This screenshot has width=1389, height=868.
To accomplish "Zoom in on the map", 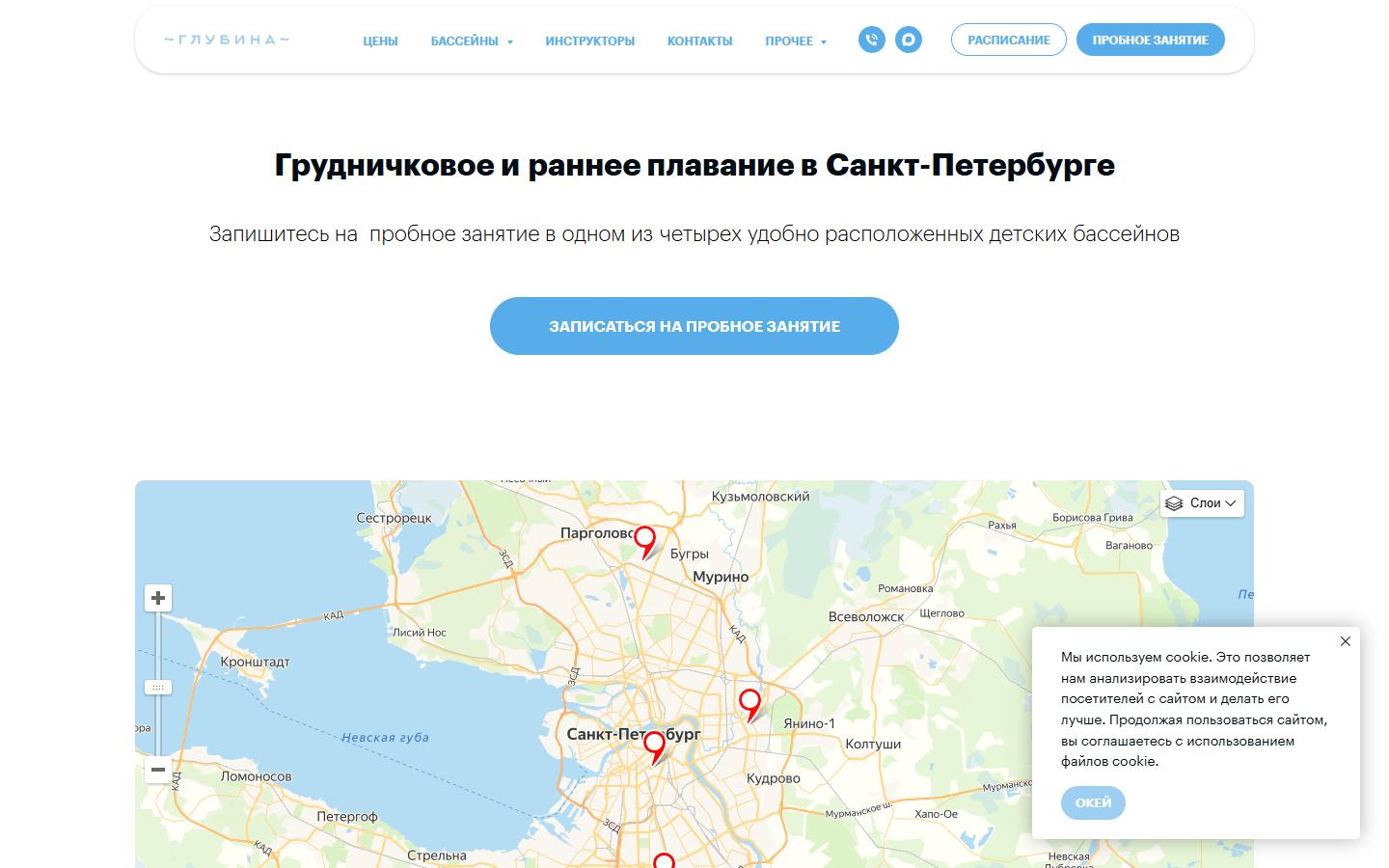I will pos(158,598).
